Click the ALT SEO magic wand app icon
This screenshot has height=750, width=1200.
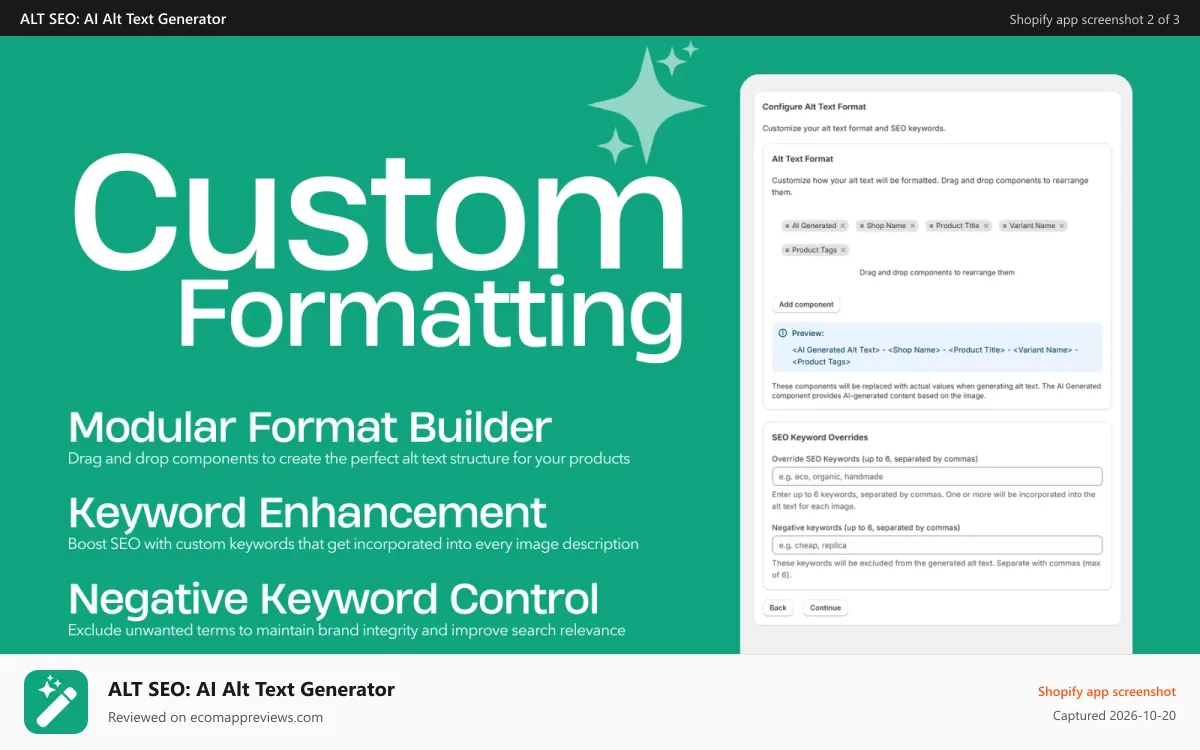coord(56,702)
